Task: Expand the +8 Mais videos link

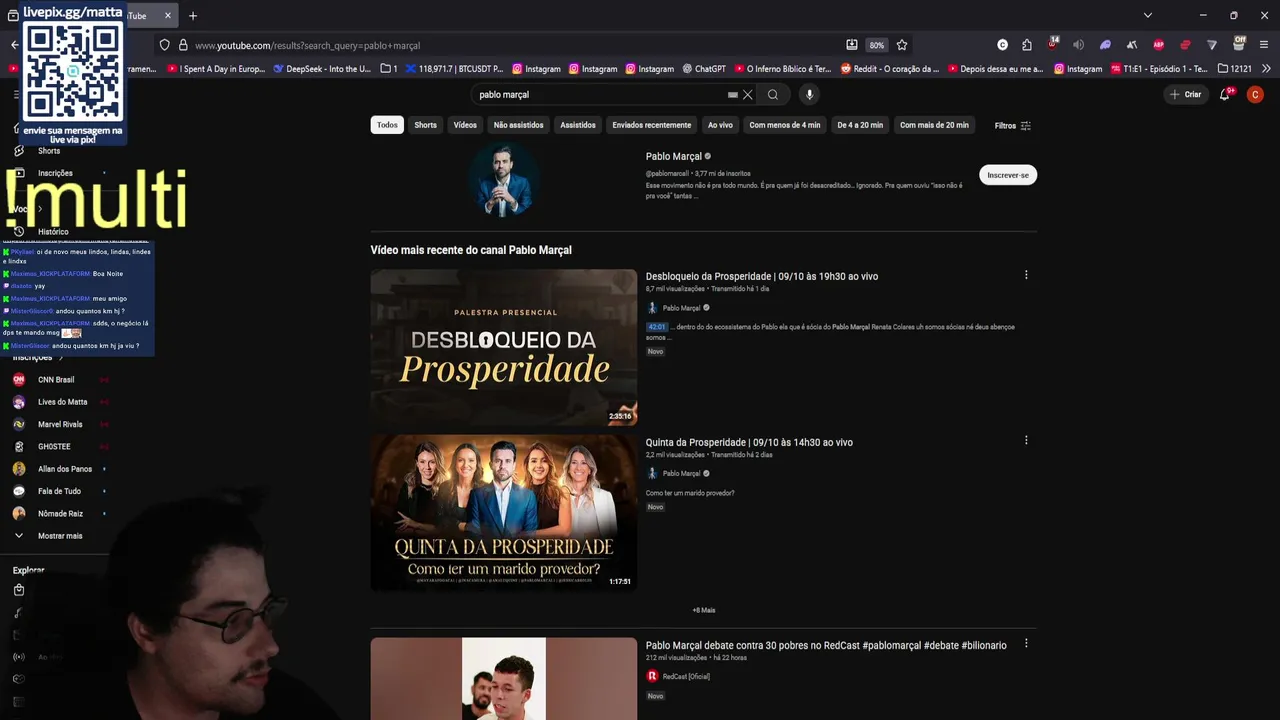Action: click(704, 610)
